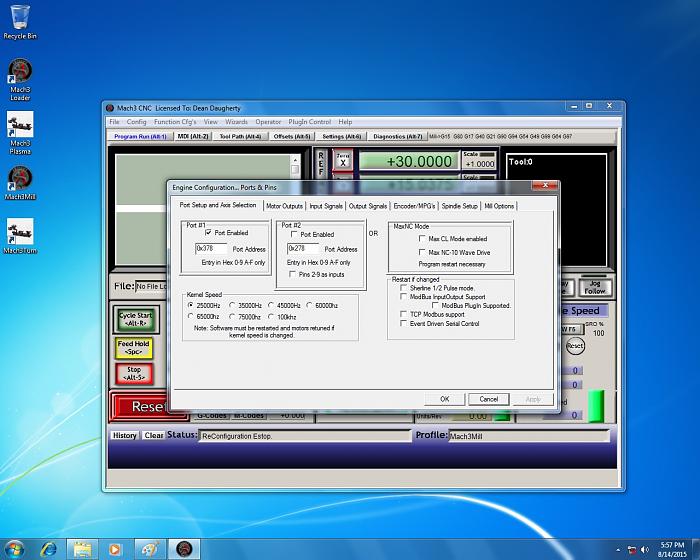Click Port #2 address field 0x278
This screenshot has width=700, height=560.
click(x=303, y=249)
